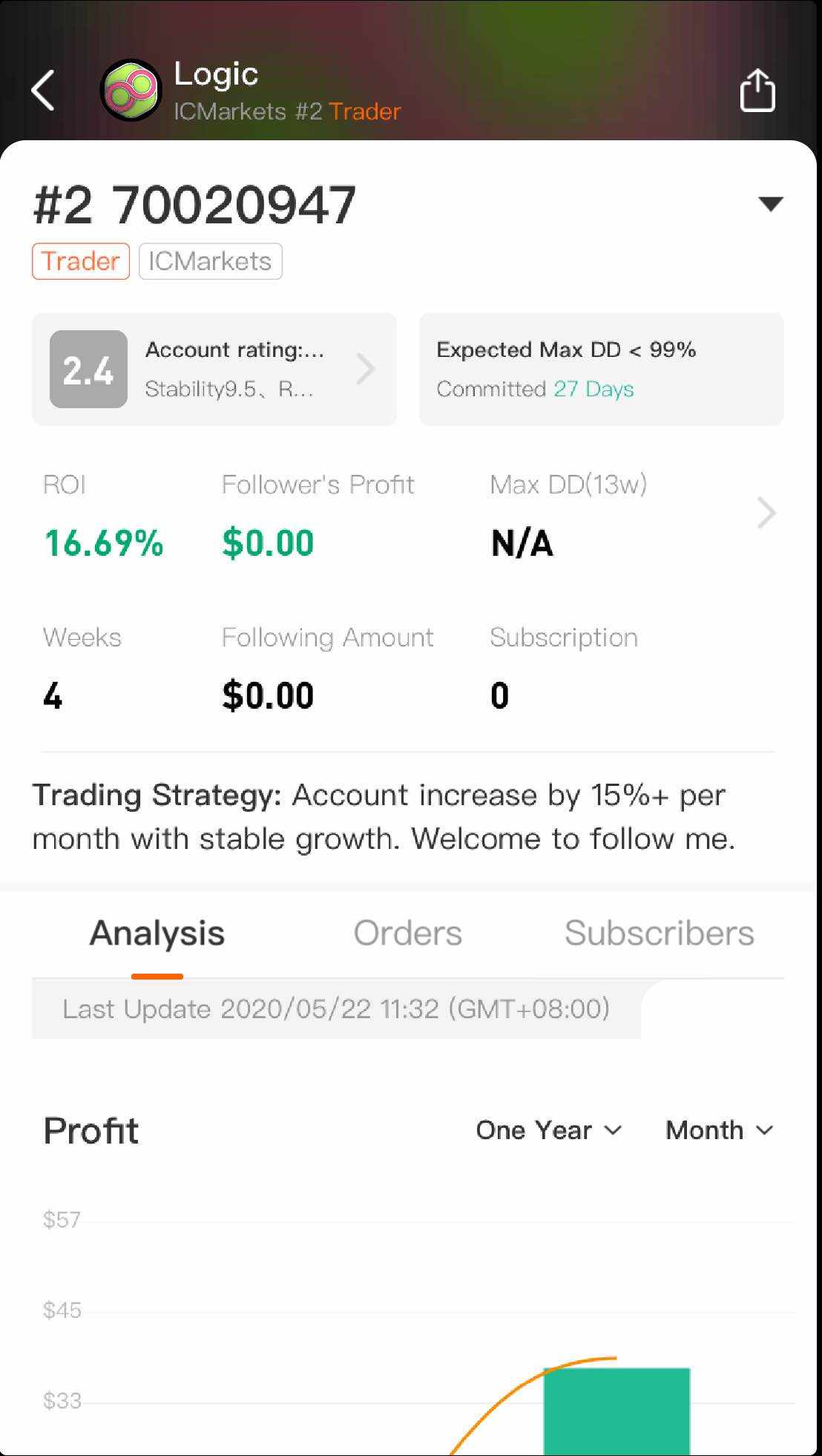Open the One Year range dropdown
The image size is (822, 1456).
pyautogui.click(x=548, y=1130)
